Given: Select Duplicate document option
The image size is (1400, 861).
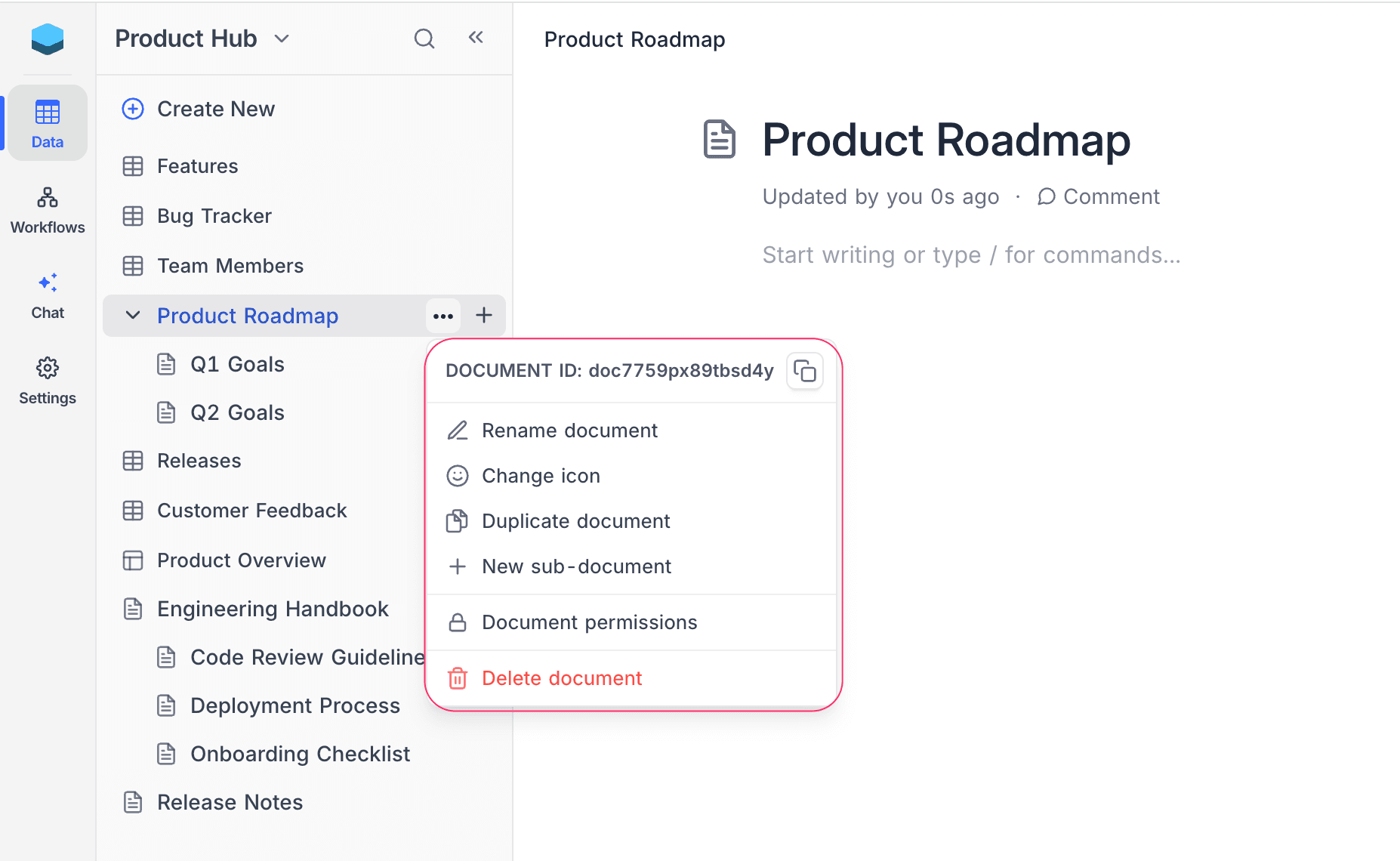Looking at the screenshot, I should (575, 521).
